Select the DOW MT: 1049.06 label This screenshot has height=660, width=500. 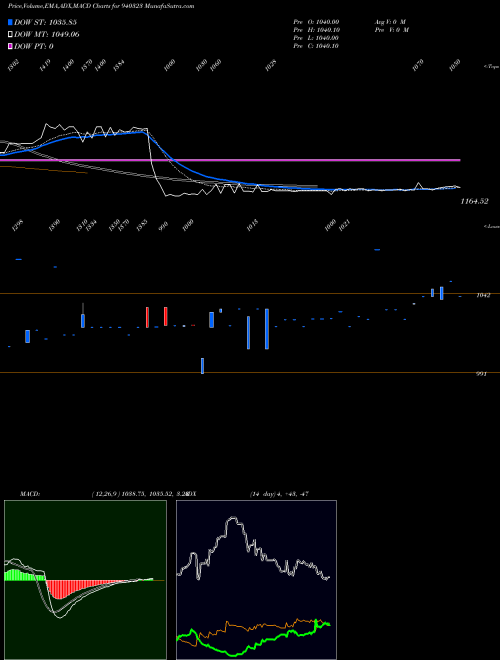(x=47, y=34)
